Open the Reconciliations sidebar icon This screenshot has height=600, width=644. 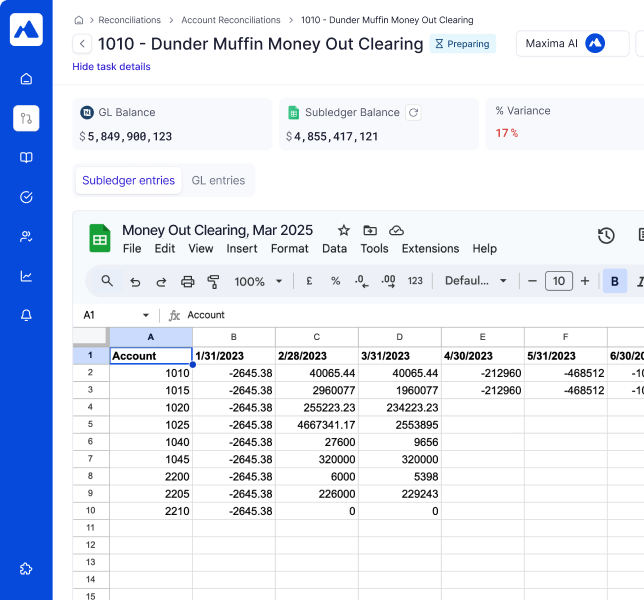[26, 118]
